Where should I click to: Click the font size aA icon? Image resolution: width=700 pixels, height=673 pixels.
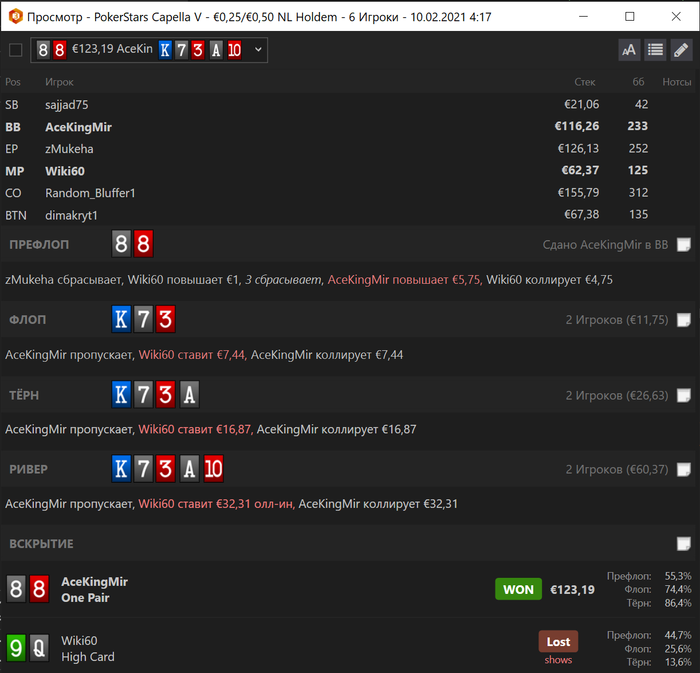629,50
